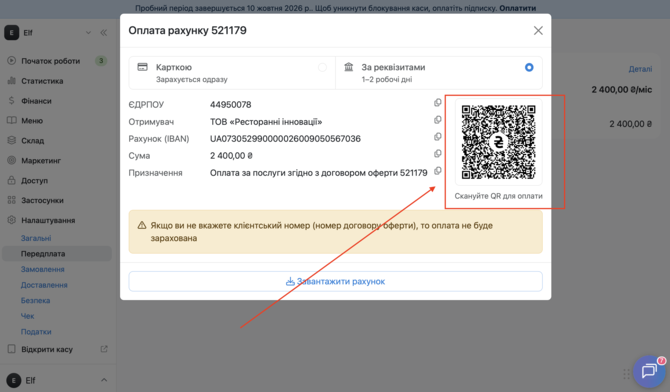Open Склад section
670x392 pixels.
click(x=32, y=141)
